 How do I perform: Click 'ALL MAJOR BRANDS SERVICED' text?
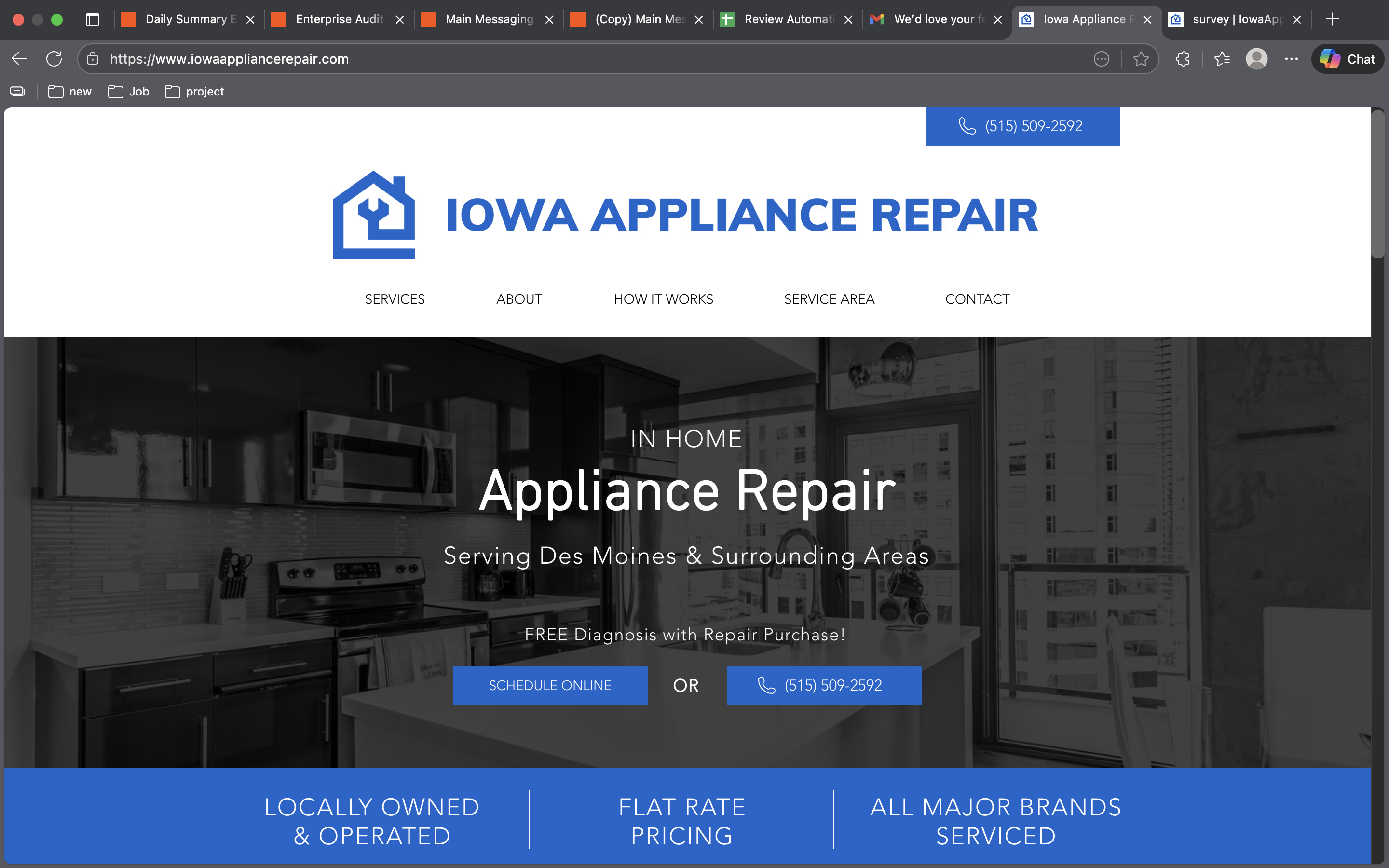pos(996,822)
